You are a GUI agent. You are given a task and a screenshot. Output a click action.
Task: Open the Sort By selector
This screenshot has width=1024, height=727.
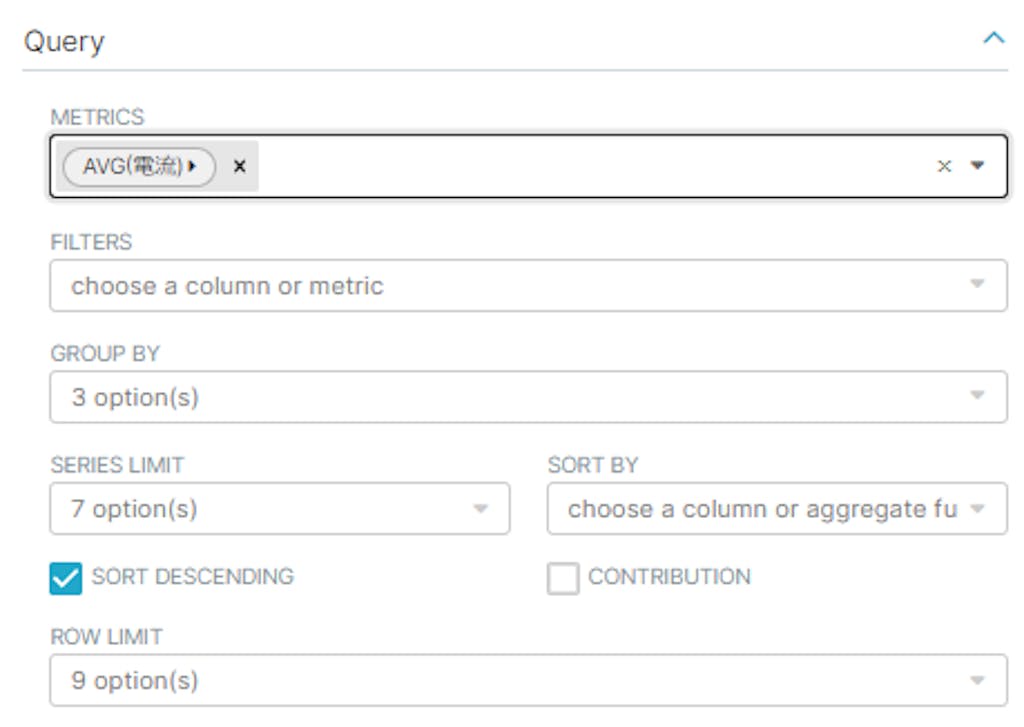760,509
